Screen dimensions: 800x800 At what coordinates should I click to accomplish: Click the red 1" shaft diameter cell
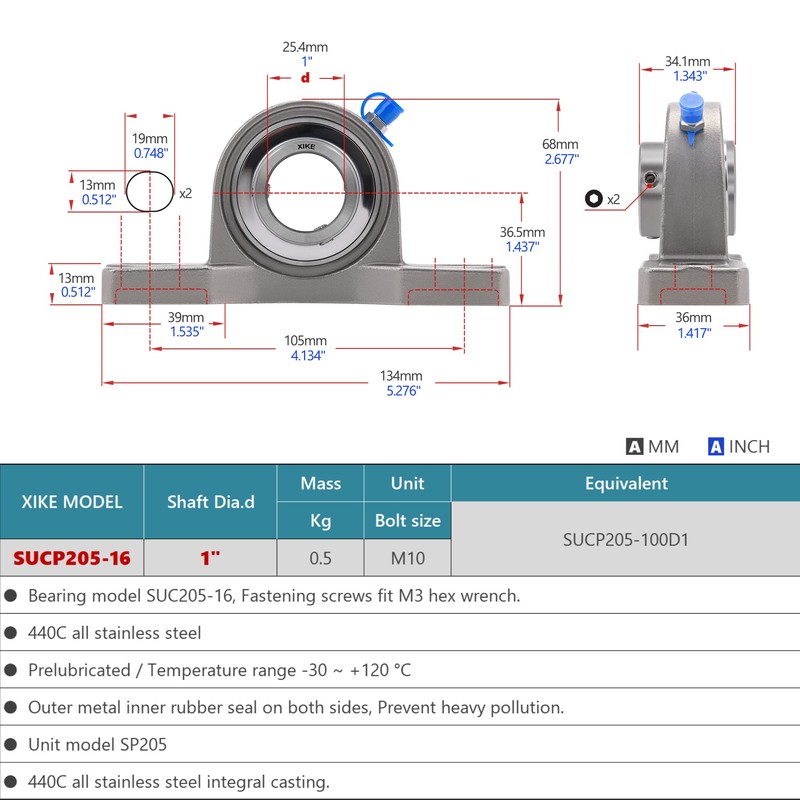[x=211, y=558]
